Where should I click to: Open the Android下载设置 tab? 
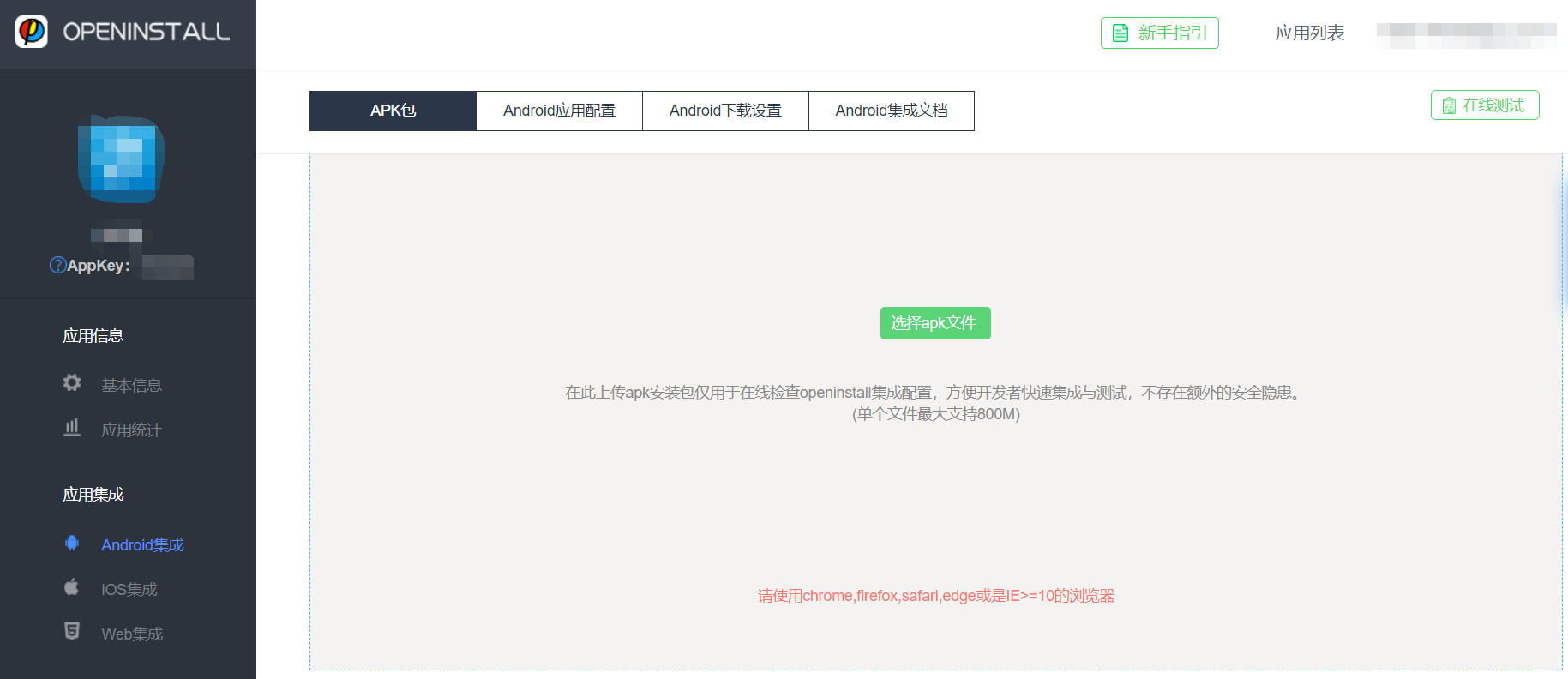pyautogui.click(x=725, y=111)
